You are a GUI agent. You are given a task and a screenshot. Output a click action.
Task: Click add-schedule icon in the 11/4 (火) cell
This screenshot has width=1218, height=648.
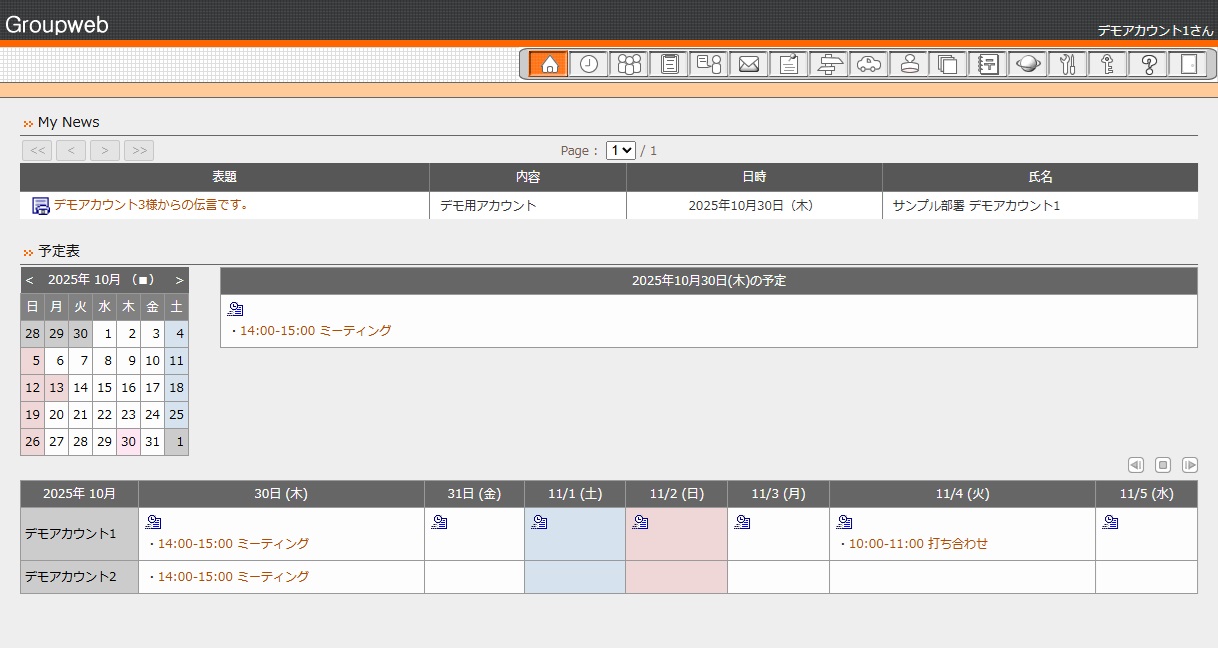coord(845,522)
